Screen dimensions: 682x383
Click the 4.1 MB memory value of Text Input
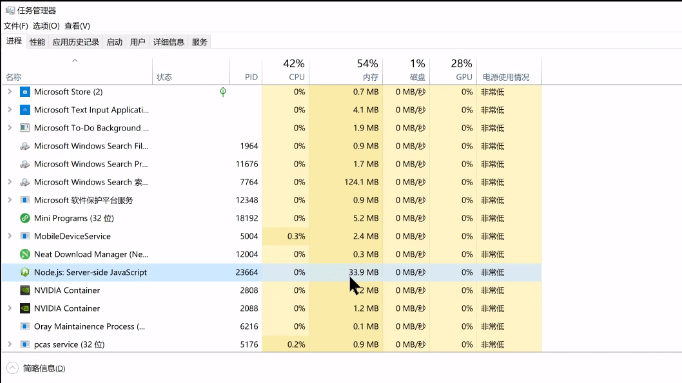click(366, 110)
